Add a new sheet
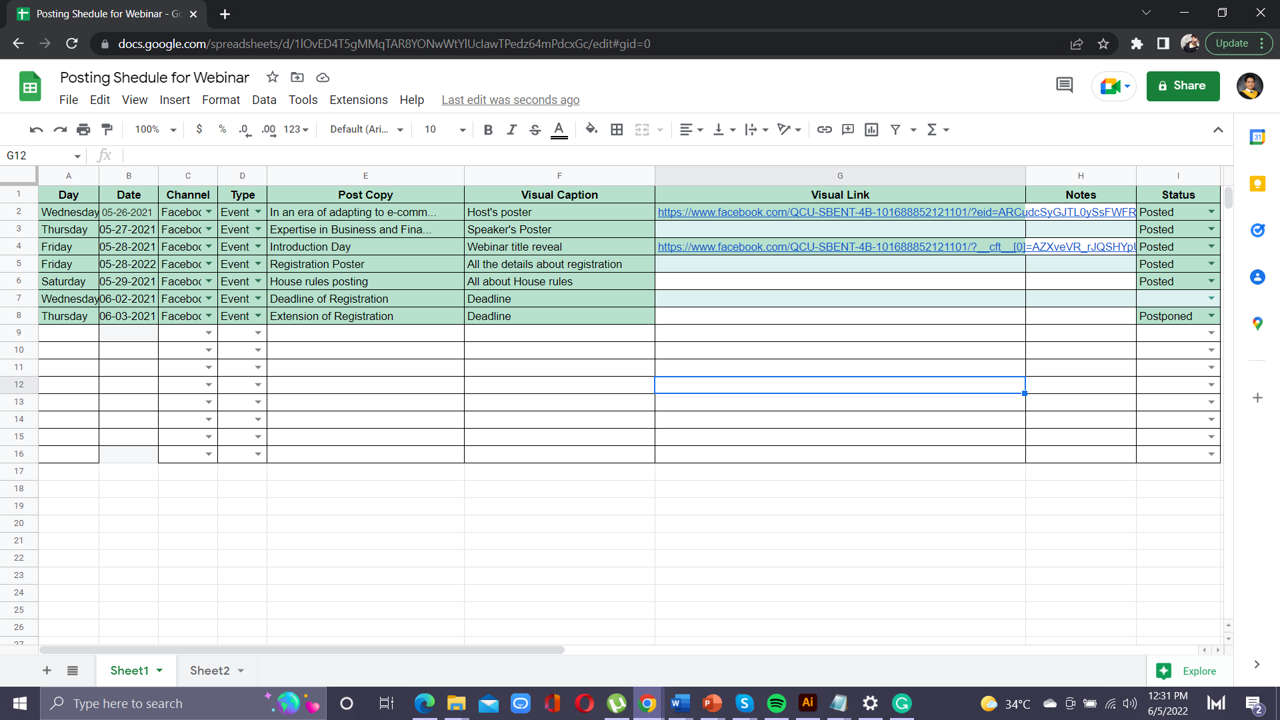The image size is (1280, 720). [x=47, y=670]
